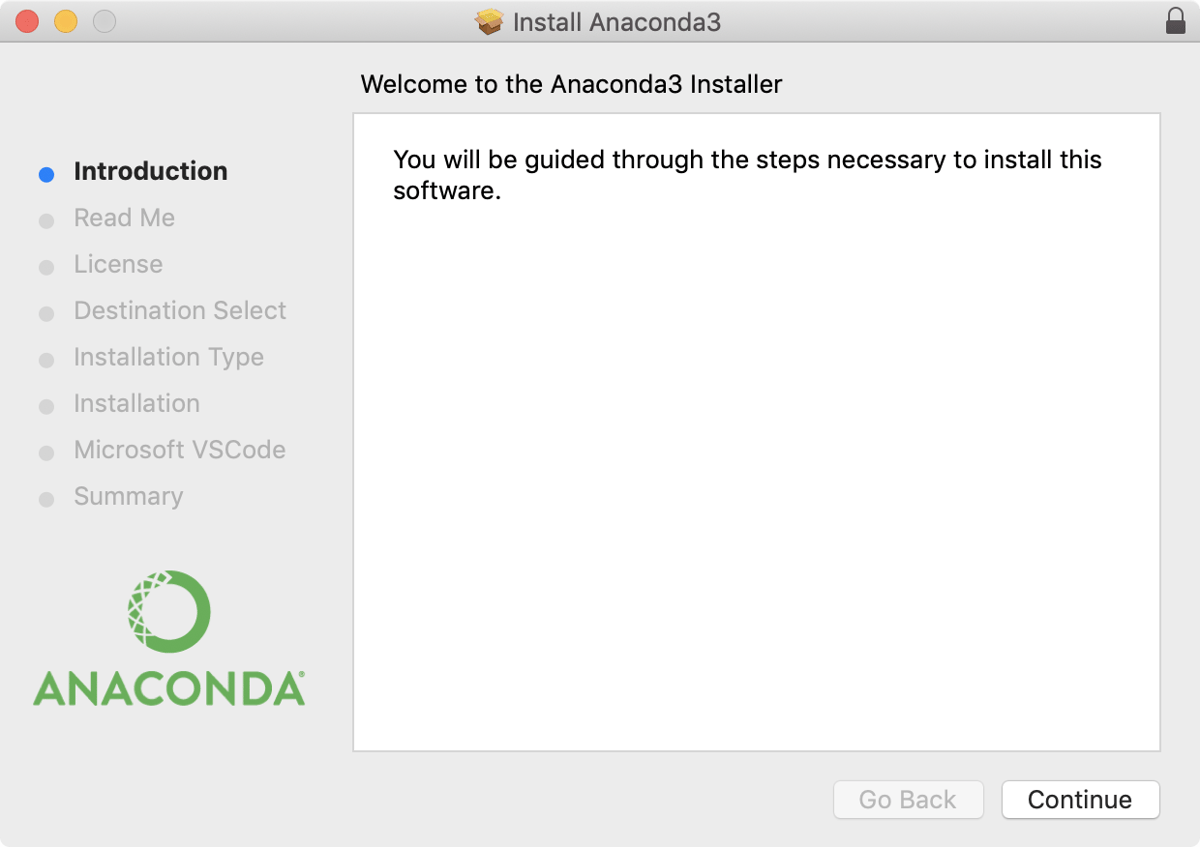The width and height of the screenshot is (1200, 847).
Task: Click the ANACONDA wordmark text
Action: [169, 688]
